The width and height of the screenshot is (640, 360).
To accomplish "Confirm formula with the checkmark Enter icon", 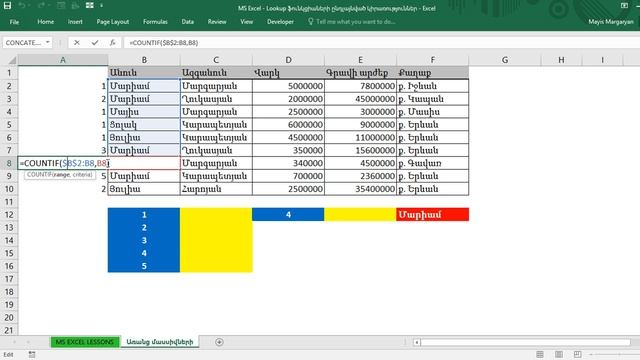I will [95, 42].
